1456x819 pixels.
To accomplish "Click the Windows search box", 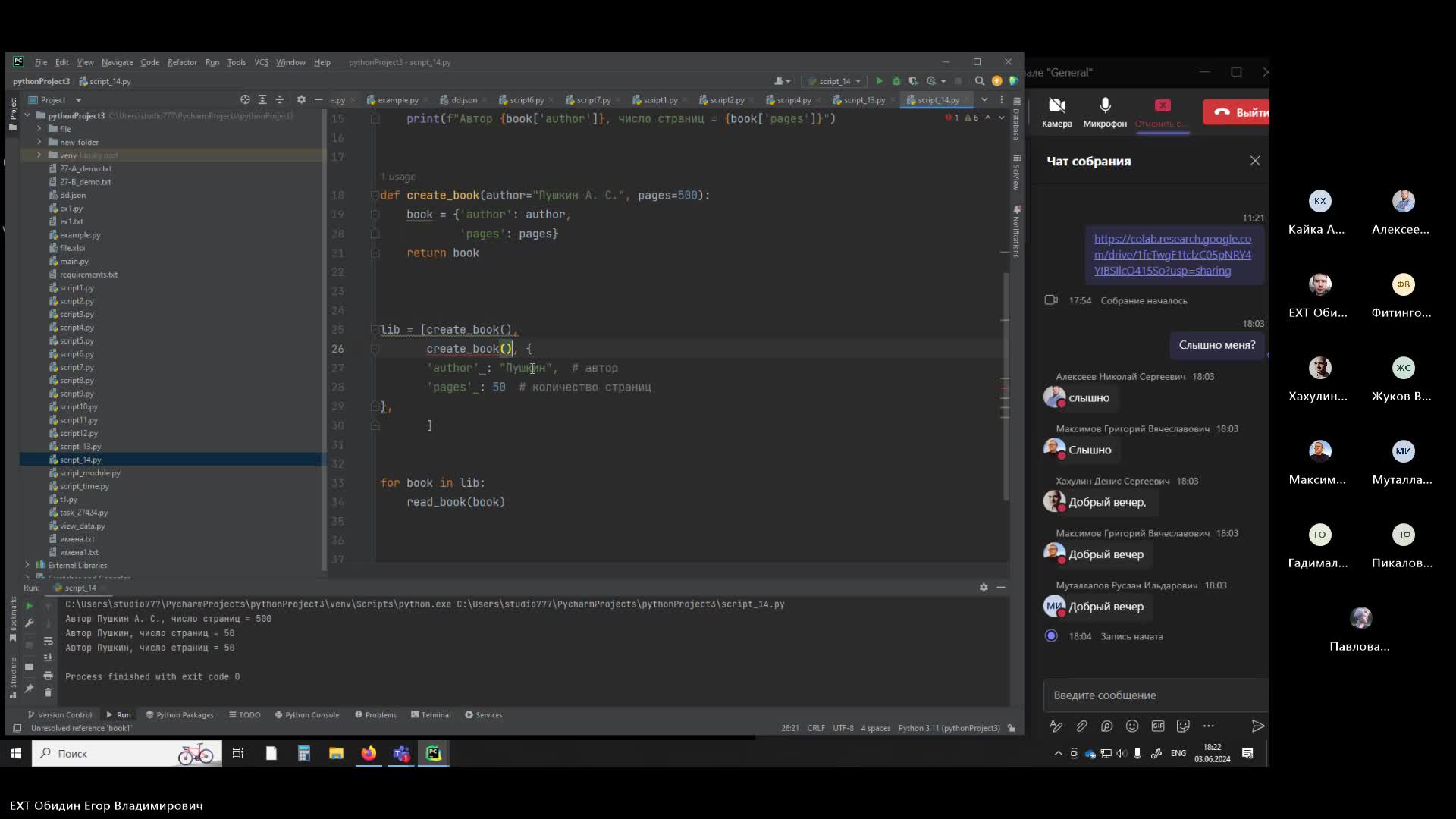I will [x=127, y=754].
